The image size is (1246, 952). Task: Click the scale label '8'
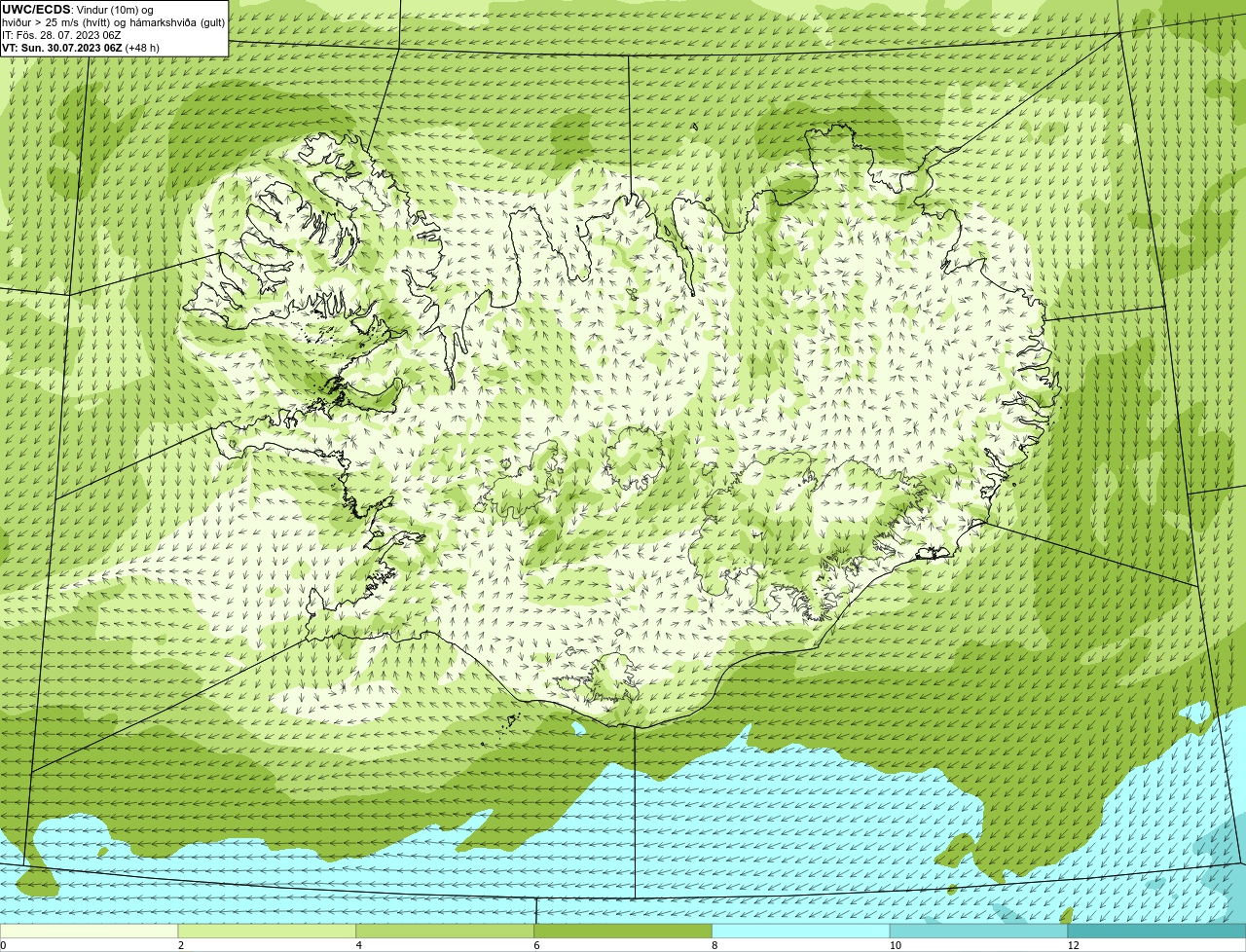(x=715, y=945)
